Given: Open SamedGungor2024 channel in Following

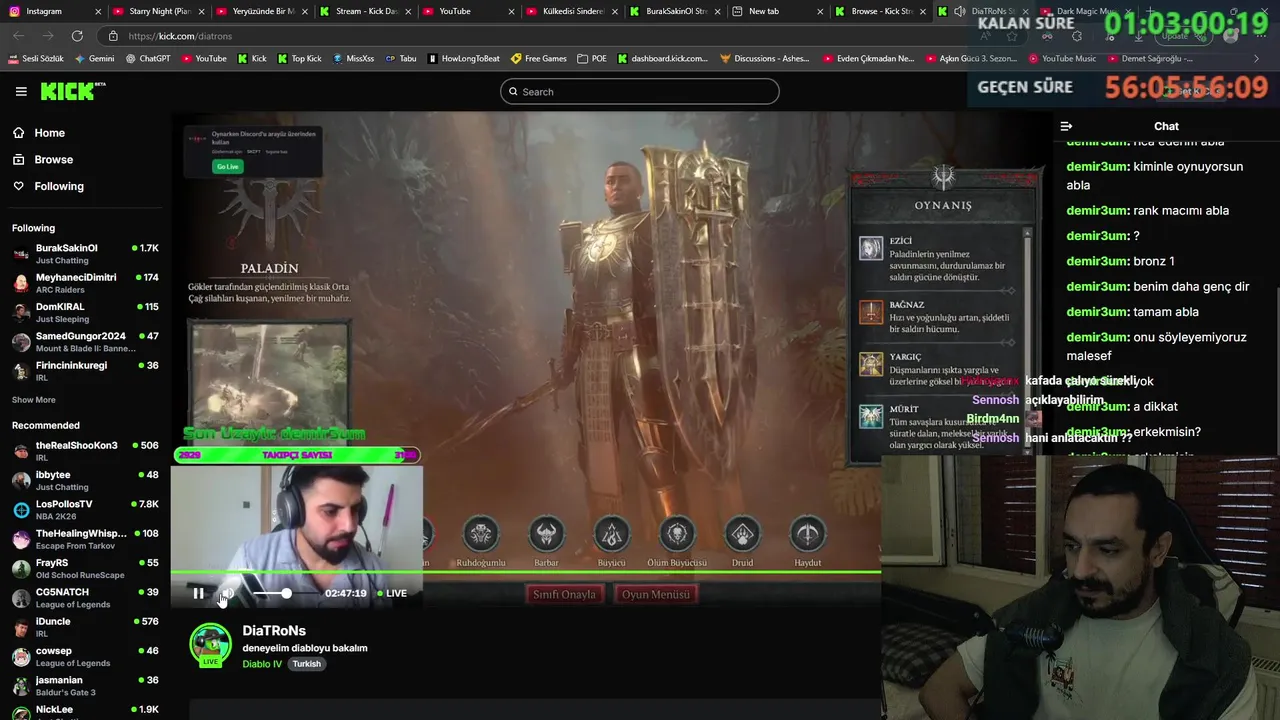Looking at the screenshot, I should click(85, 342).
